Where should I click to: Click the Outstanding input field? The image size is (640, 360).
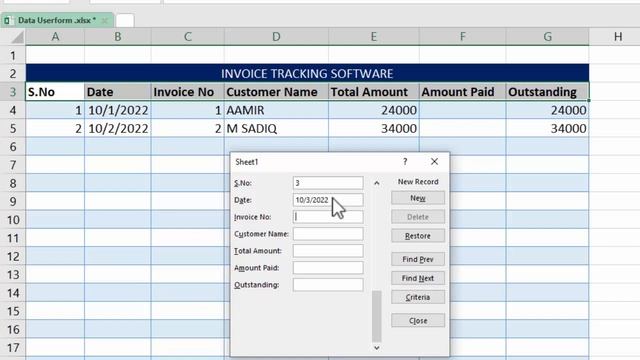pos(328,284)
